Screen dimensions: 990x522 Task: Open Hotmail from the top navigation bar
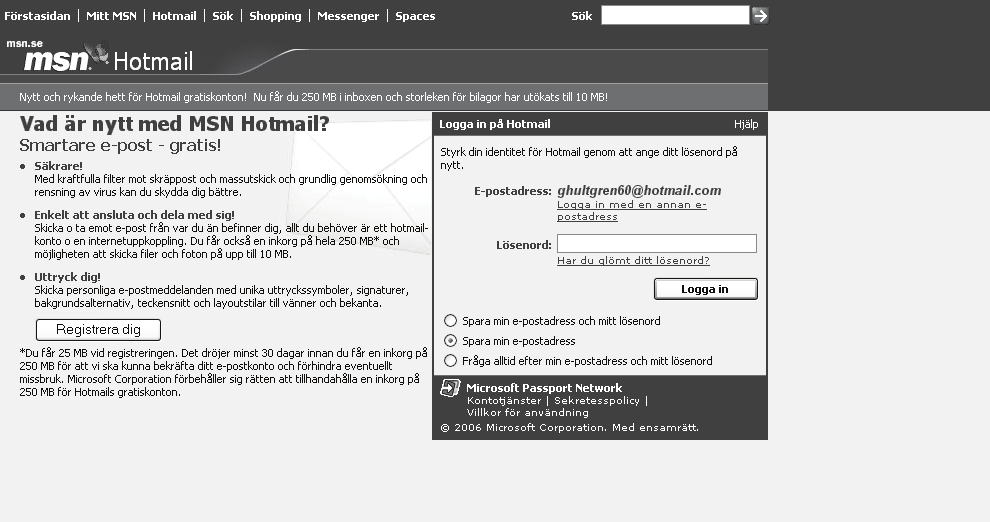(x=174, y=16)
